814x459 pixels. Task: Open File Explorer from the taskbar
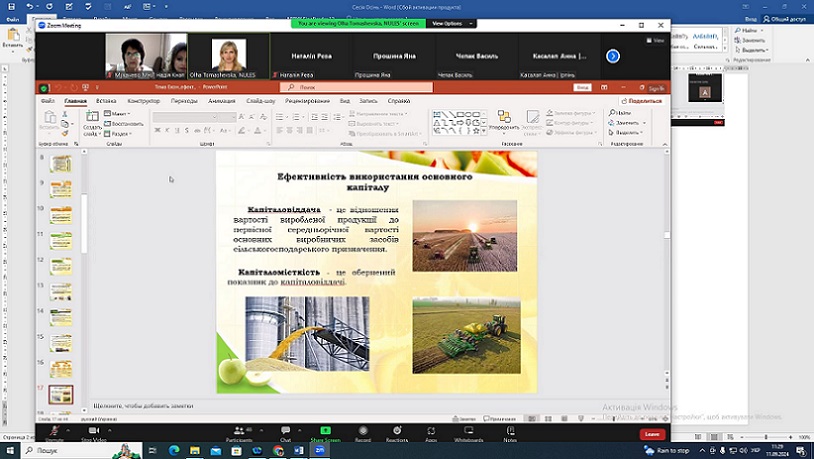tap(195, 450)
